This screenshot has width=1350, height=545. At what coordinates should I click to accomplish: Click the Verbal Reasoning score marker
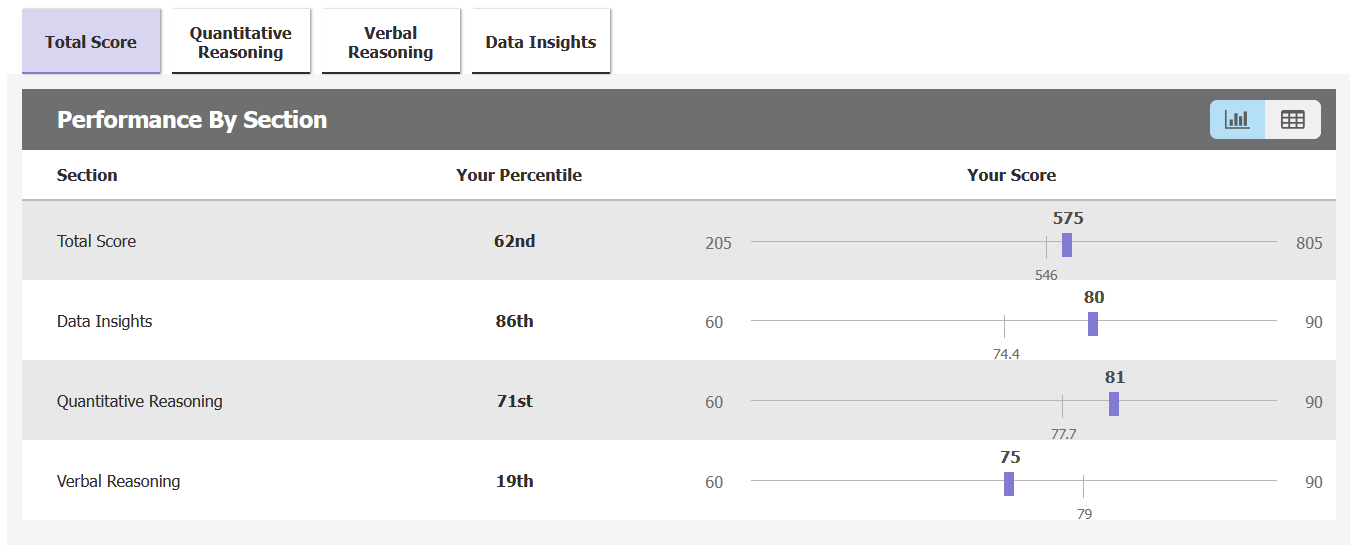point(1009,484)
